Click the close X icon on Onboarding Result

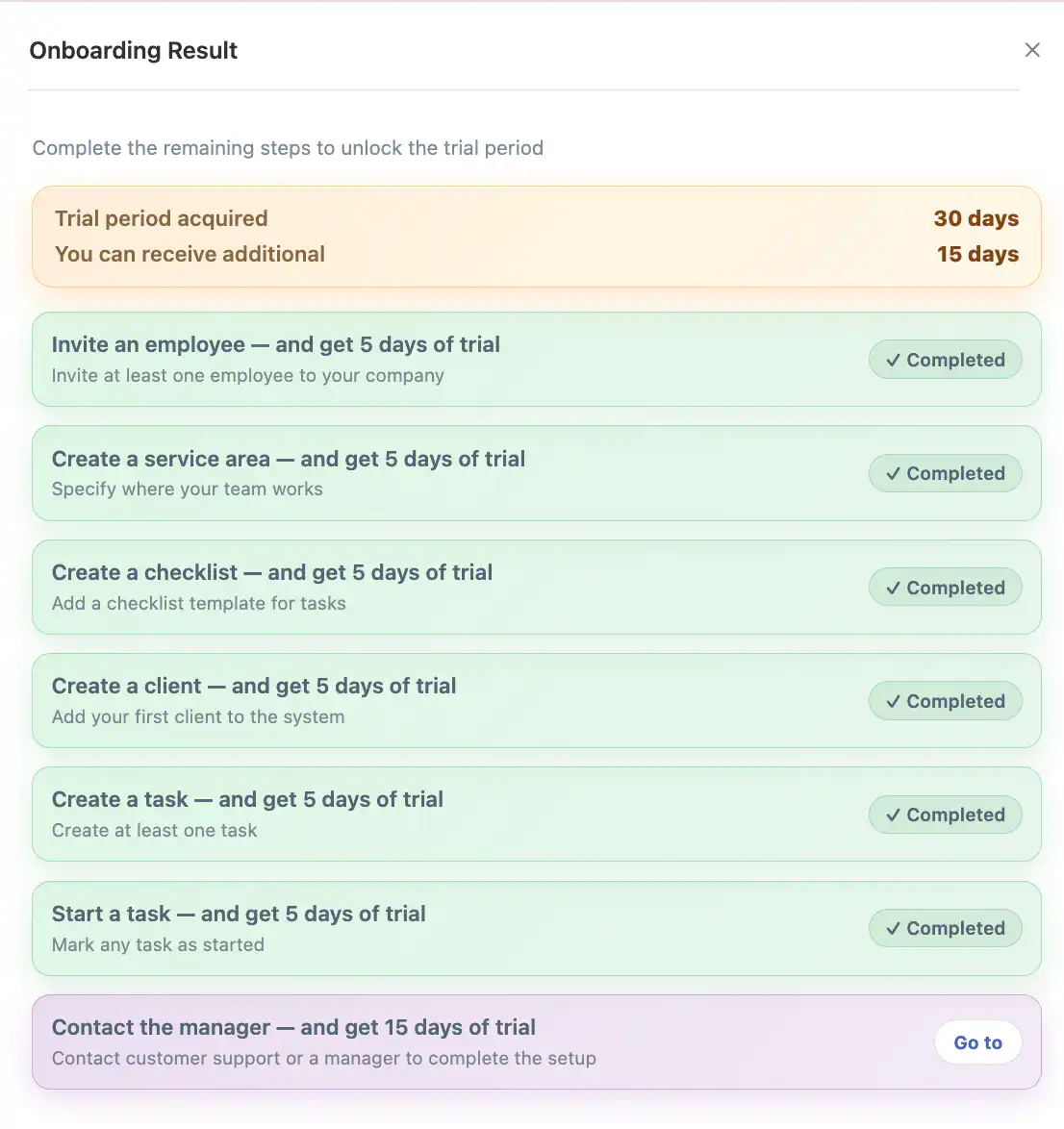click(1032, 49)
